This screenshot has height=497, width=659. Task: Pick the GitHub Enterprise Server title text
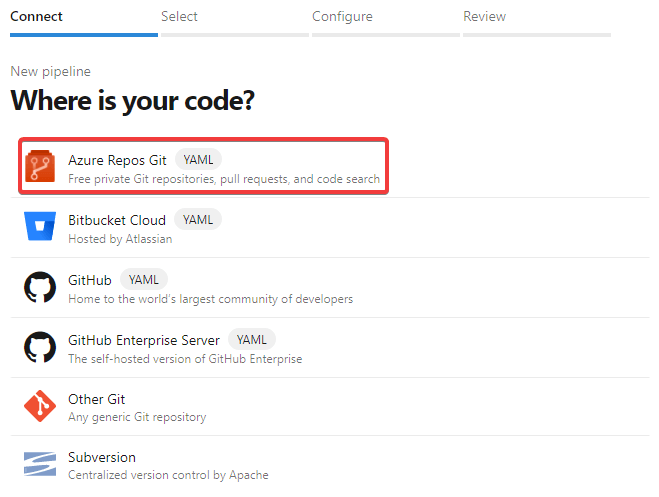pos(144,340)
